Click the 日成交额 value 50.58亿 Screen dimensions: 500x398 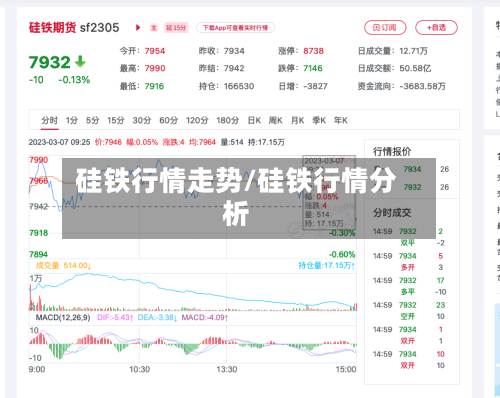tap(415, 68)
